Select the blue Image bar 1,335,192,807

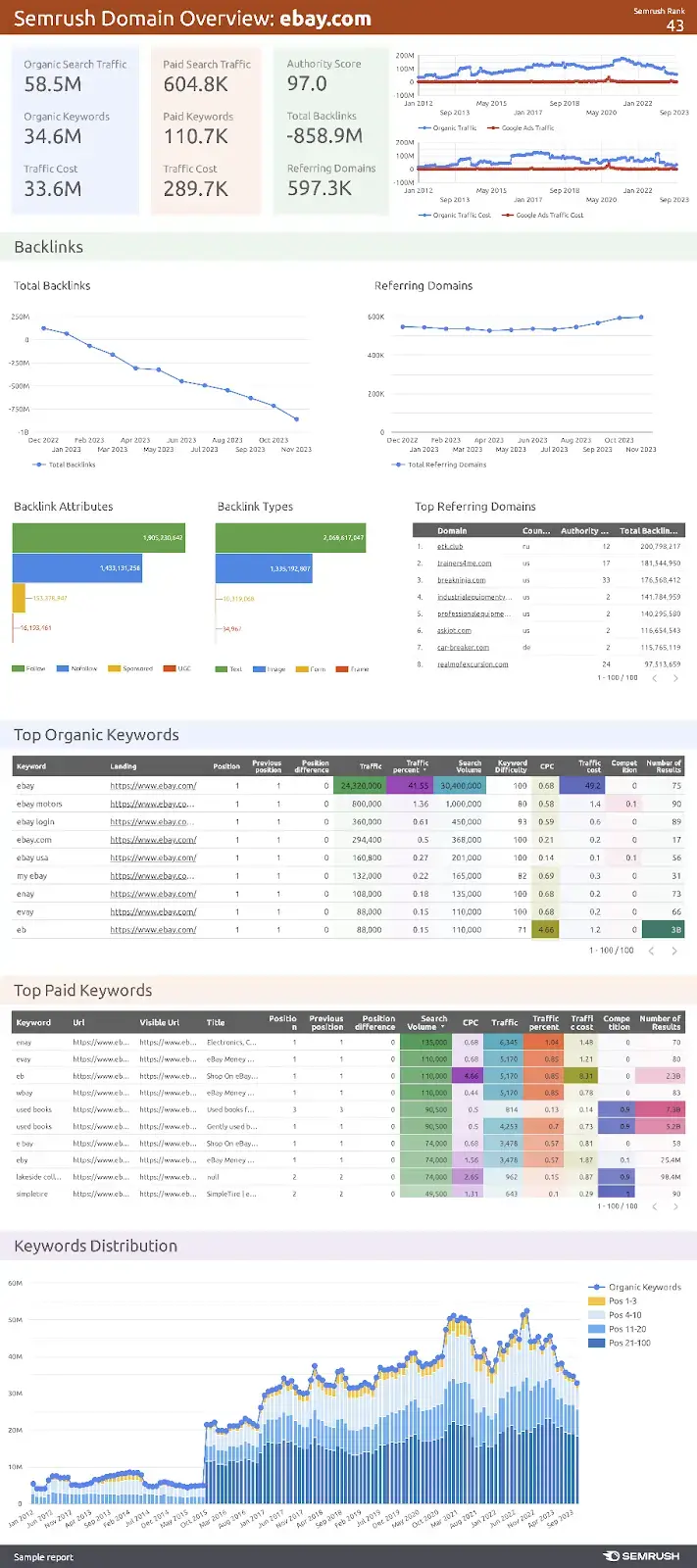click(x=264, y=567)
